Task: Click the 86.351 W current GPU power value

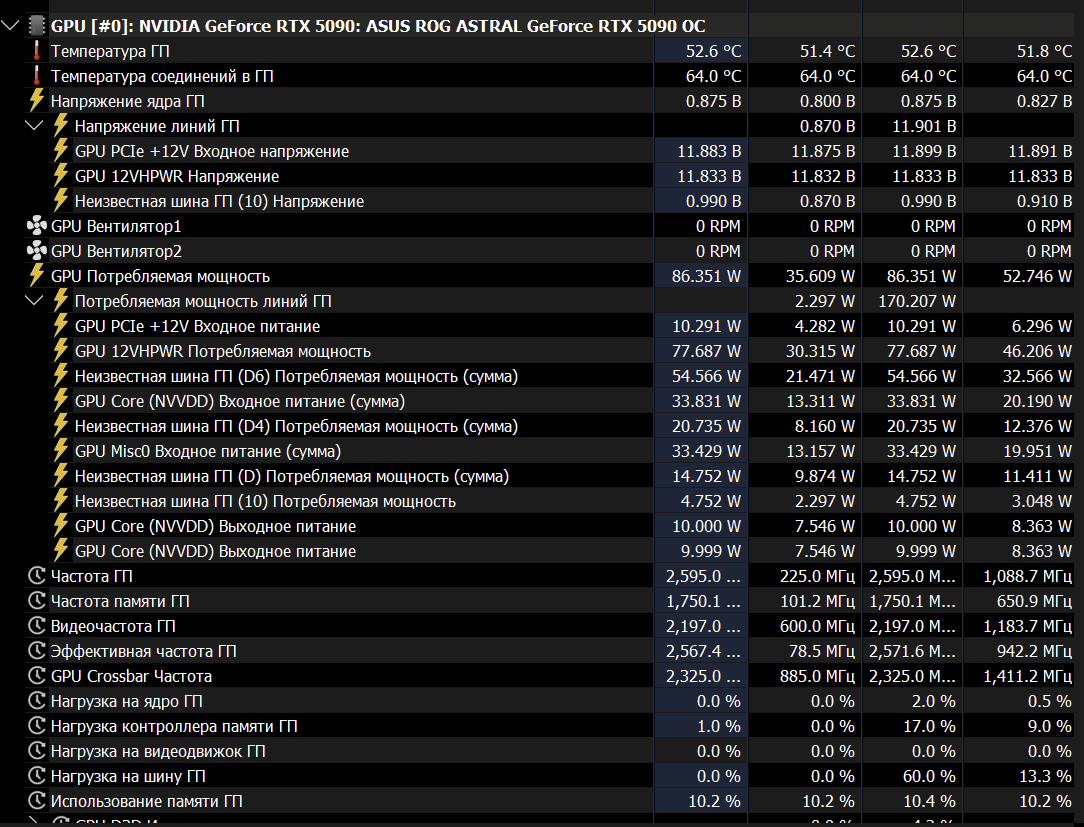Action: (x=706, y=276)
